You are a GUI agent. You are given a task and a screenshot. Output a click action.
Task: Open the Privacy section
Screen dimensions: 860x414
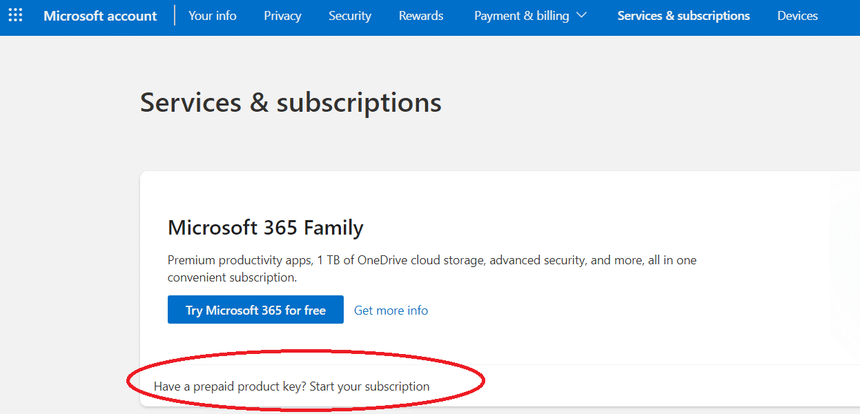tap(282, 16)
